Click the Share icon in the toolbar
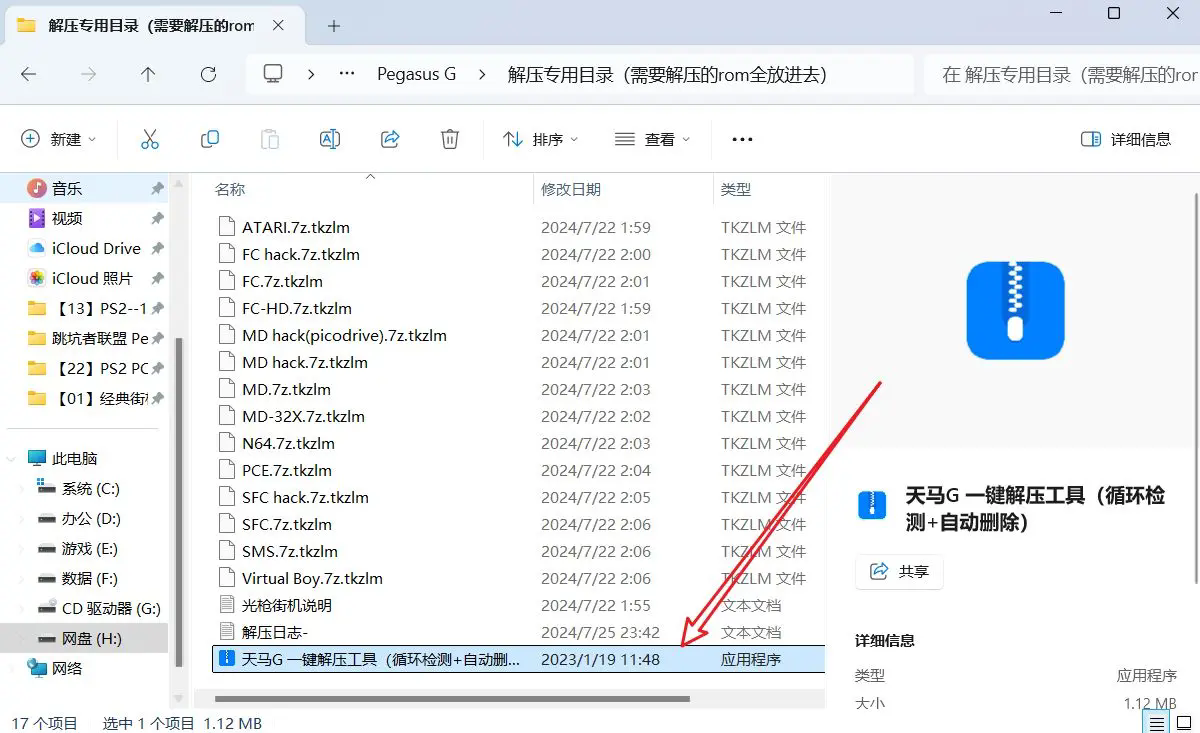The image size is (1200, 733). (390, 139)
